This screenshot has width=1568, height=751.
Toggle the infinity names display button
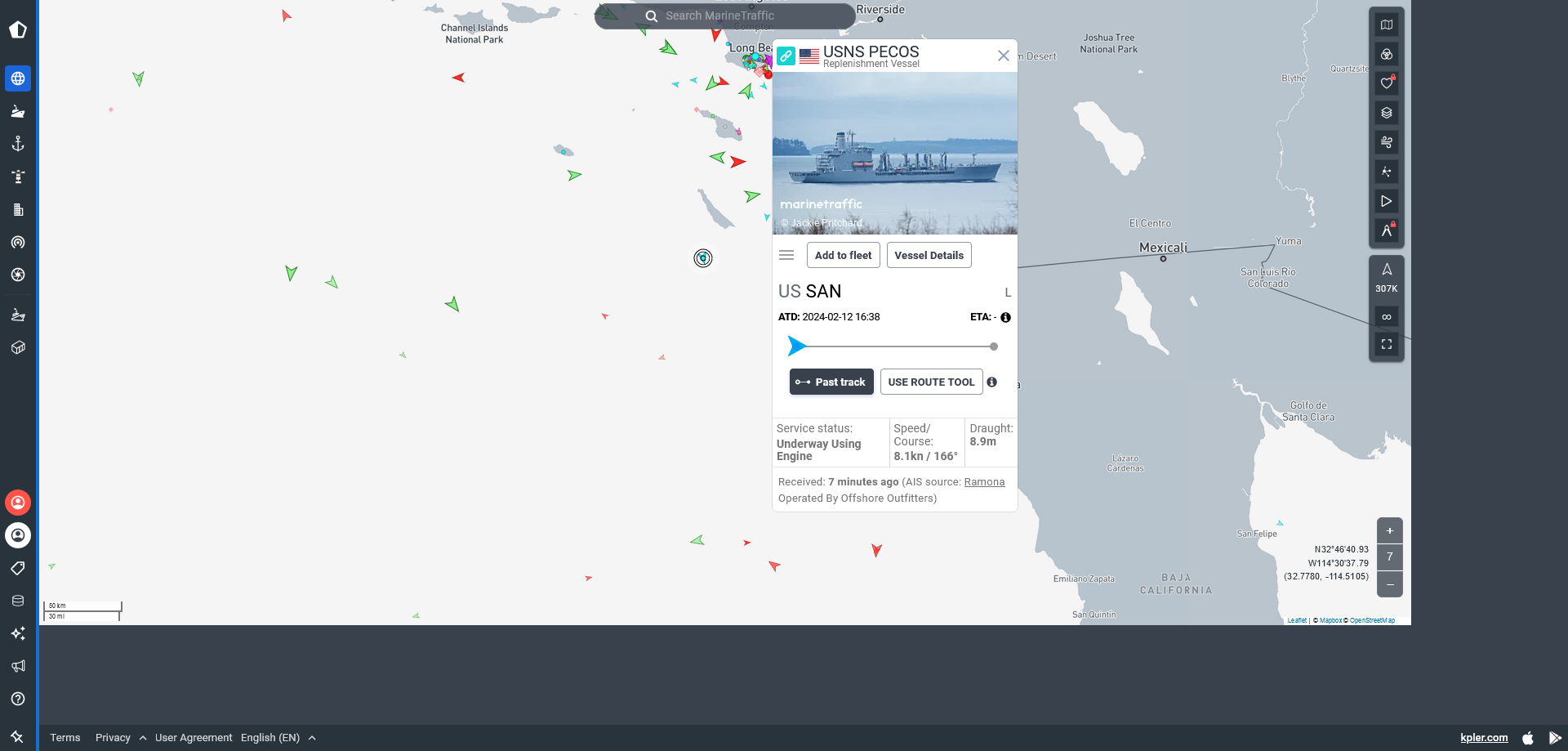pos(1387,317)
